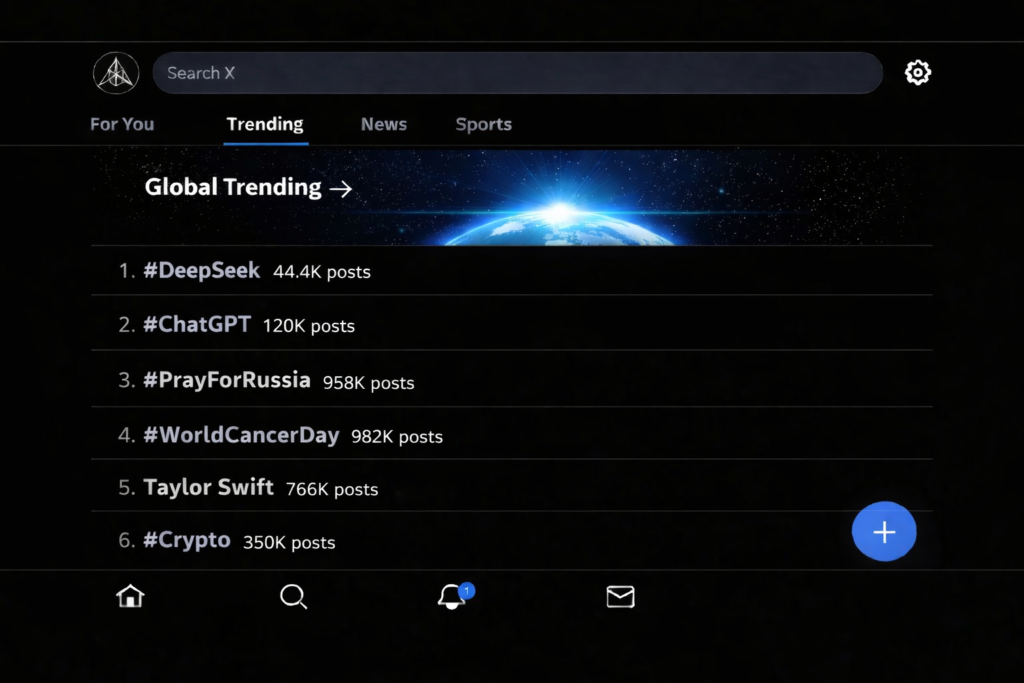This screenshot has width=1024, height=683.
Task: Select the Trending tab
Action: [264, 124]
